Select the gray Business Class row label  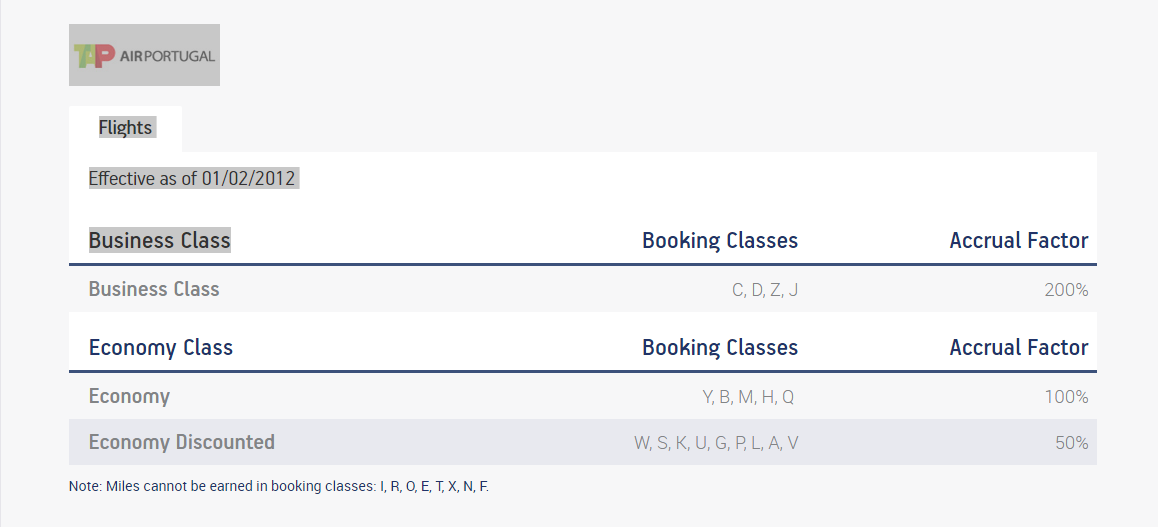pyautogui.click(x=154, y=289)
